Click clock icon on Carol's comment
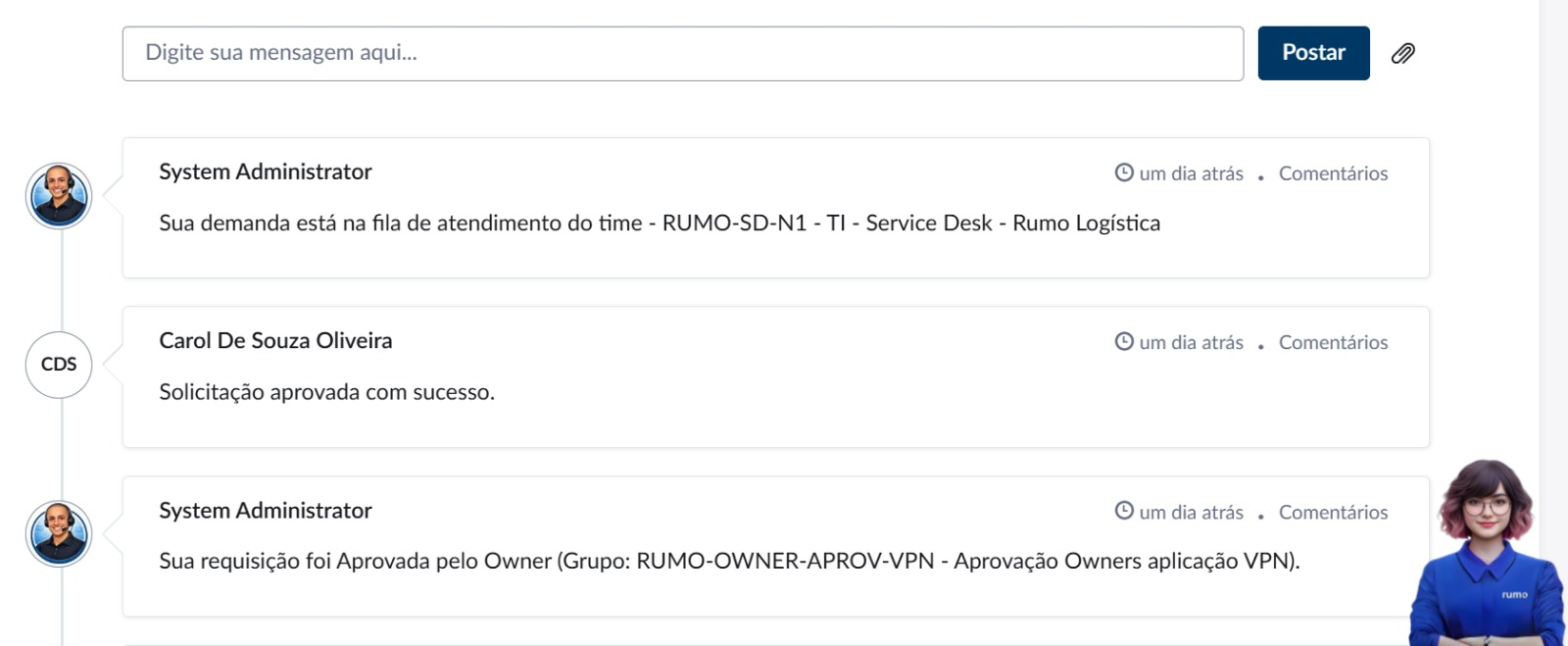Viewport: 1568px width, 646px height. 1124,341
